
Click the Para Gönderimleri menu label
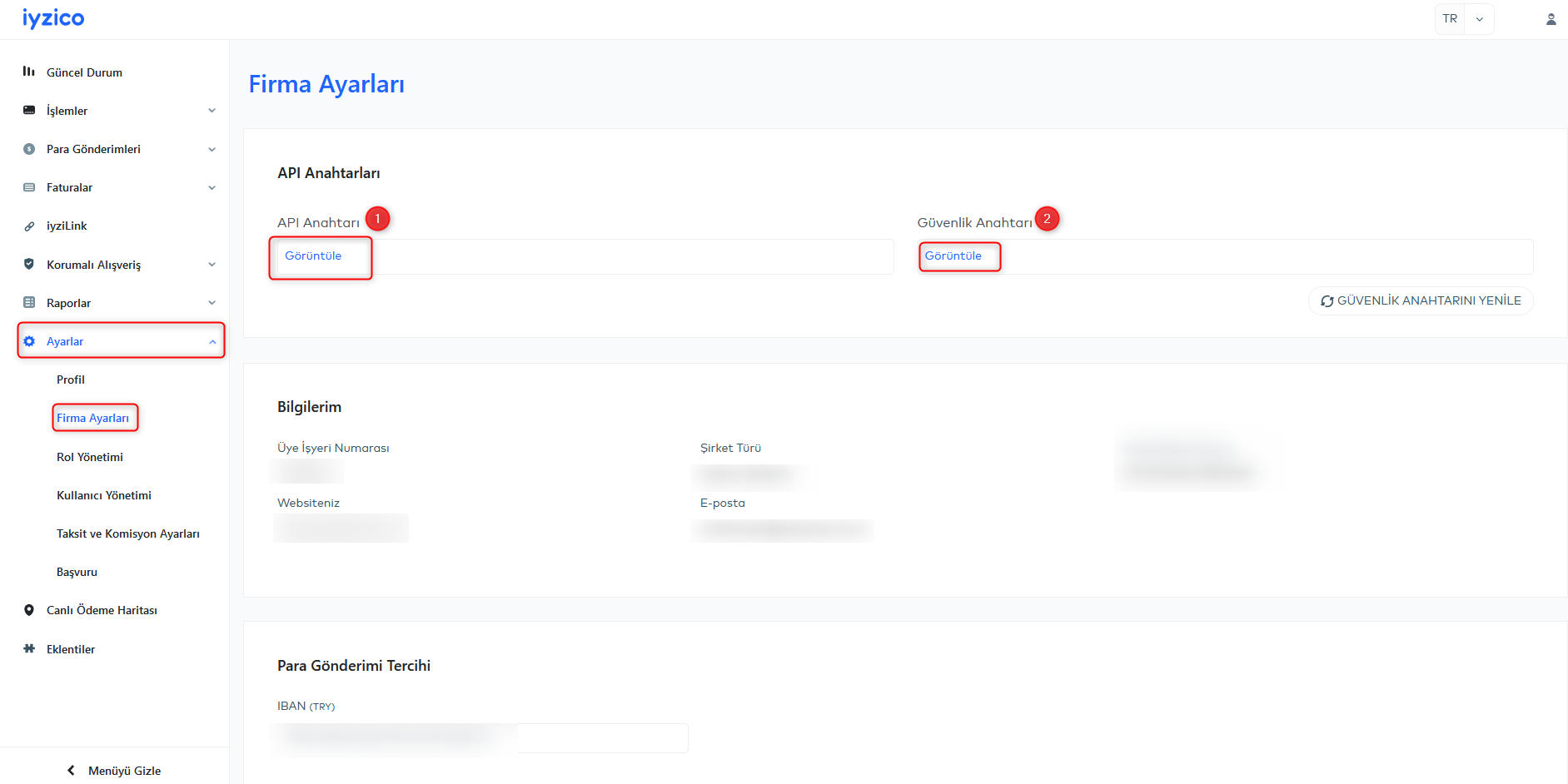click(93, 149)
